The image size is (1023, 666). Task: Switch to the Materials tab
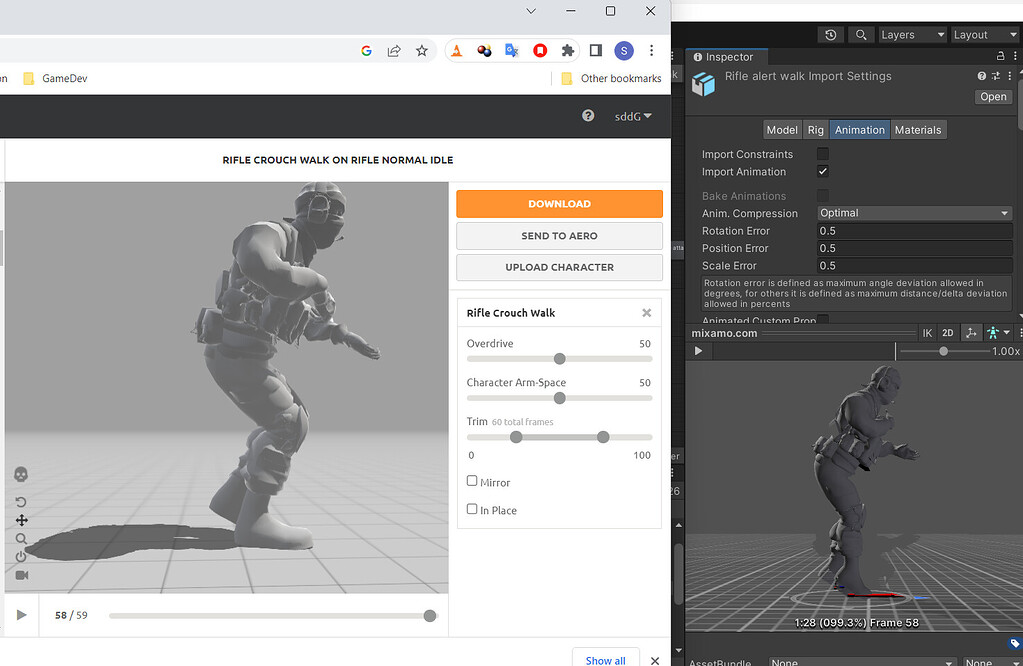pos(917,129)
